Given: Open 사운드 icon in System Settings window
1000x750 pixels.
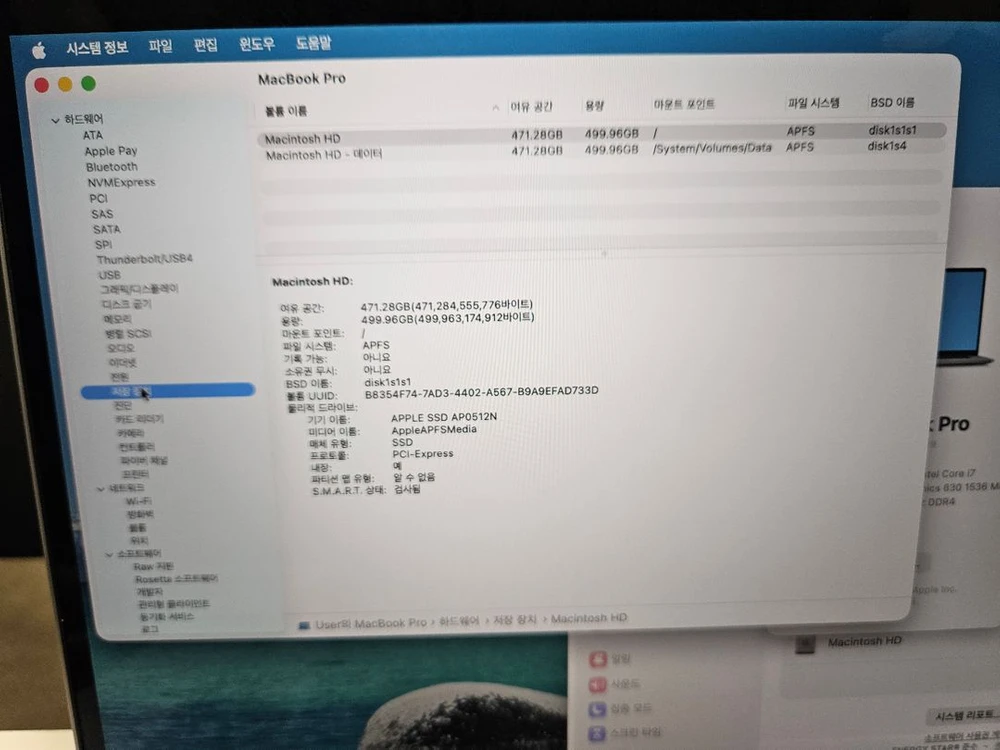Looking at the screenshot, I should point(598,684).
